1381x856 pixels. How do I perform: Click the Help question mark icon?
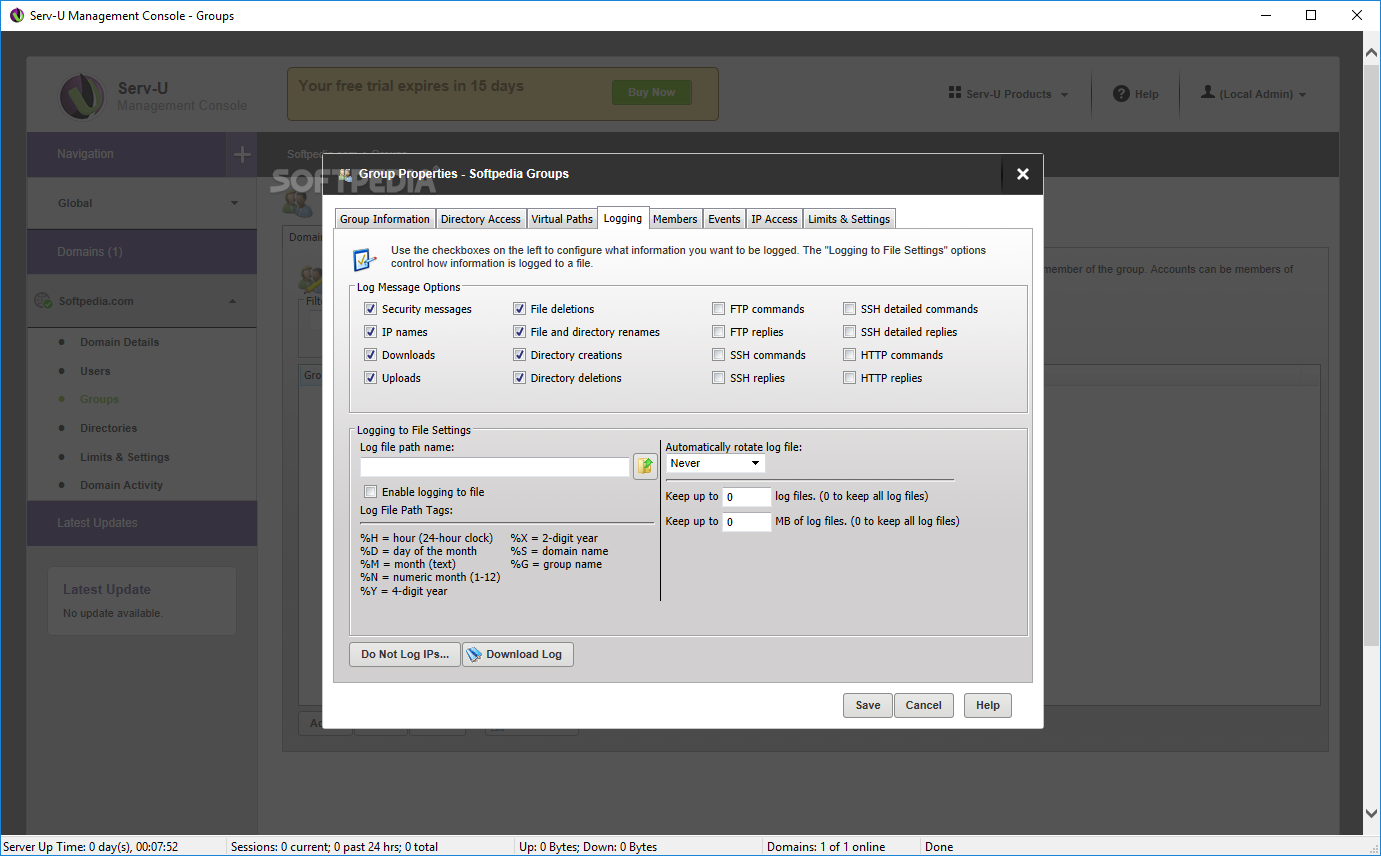pyautogui.click(x=1121, y=93)
